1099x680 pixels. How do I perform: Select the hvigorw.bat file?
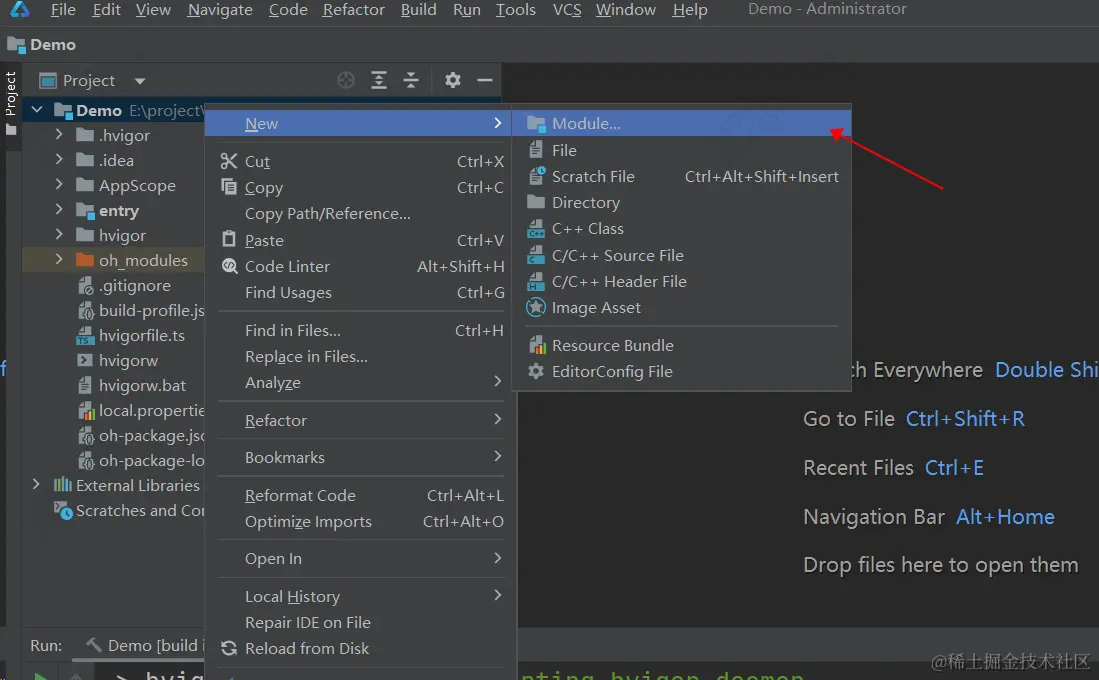(x=142, y=386)
